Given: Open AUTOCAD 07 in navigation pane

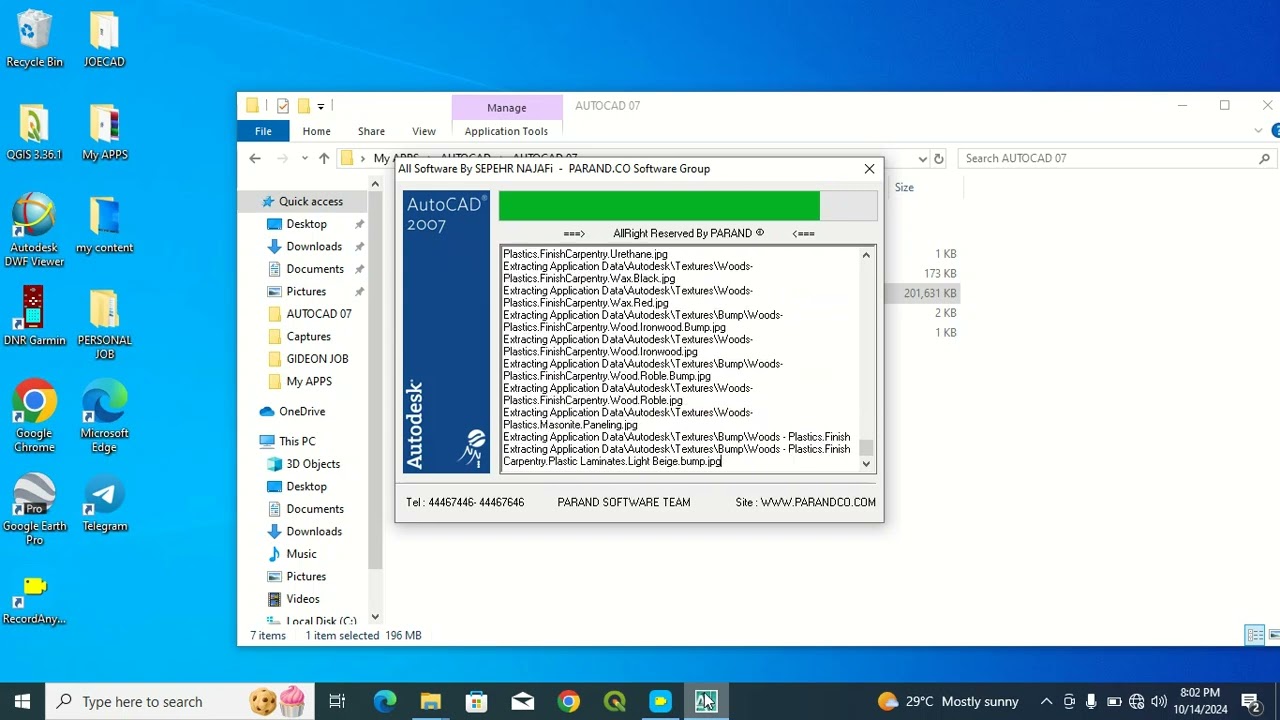Looking at the screenshot, I should point(318,313).
